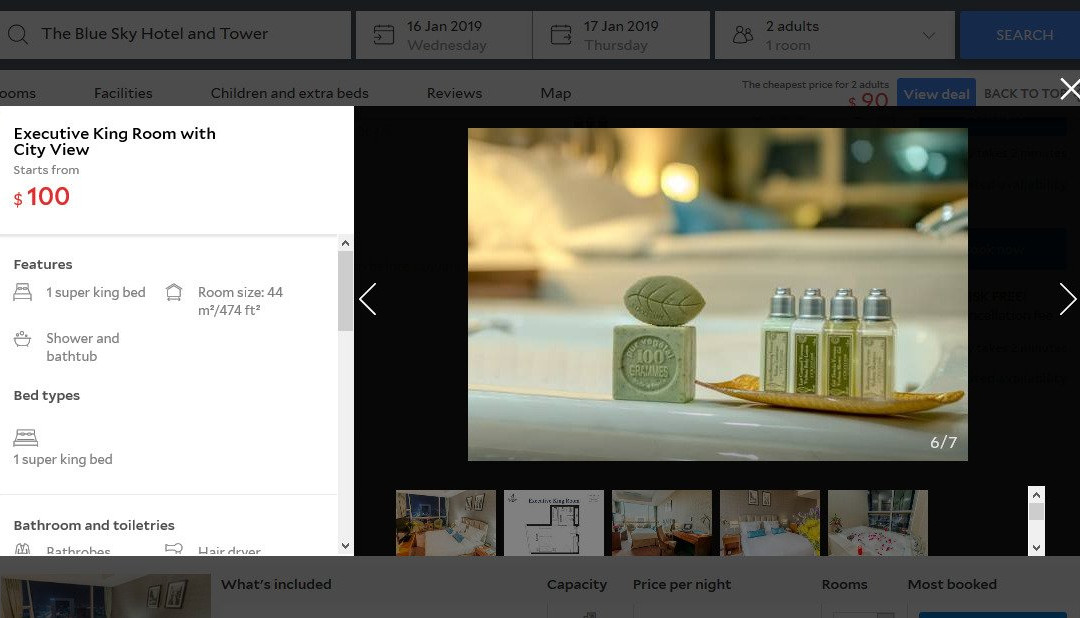Image resolution: width=1080 pixels, height=618 pixels.
Task: Edit The Blue Sky Hotel search field
Action: 190,34
